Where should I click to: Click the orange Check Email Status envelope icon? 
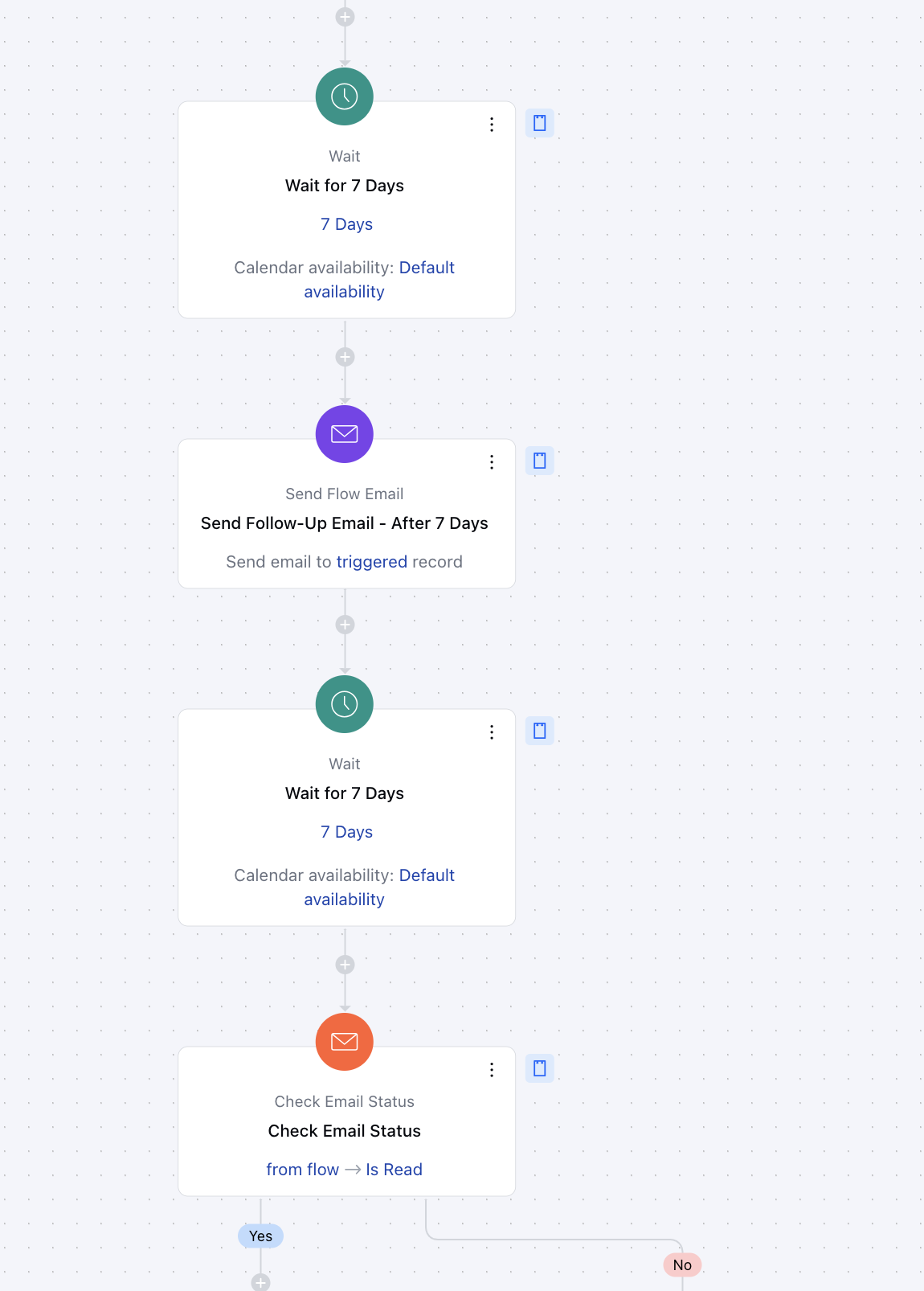tap(345, 1042)
